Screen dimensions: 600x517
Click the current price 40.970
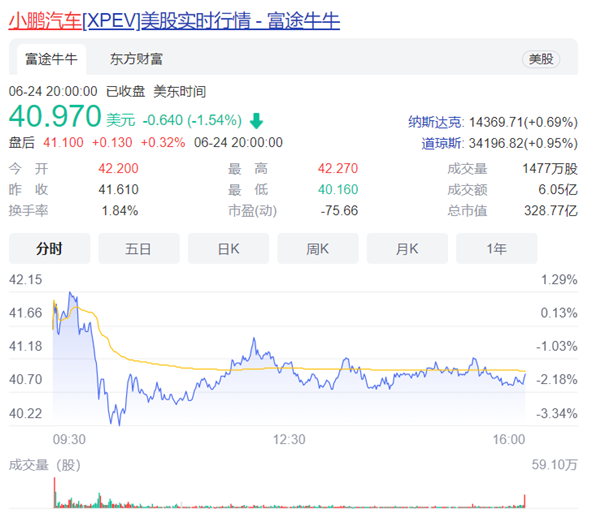(x=55, y=116)
